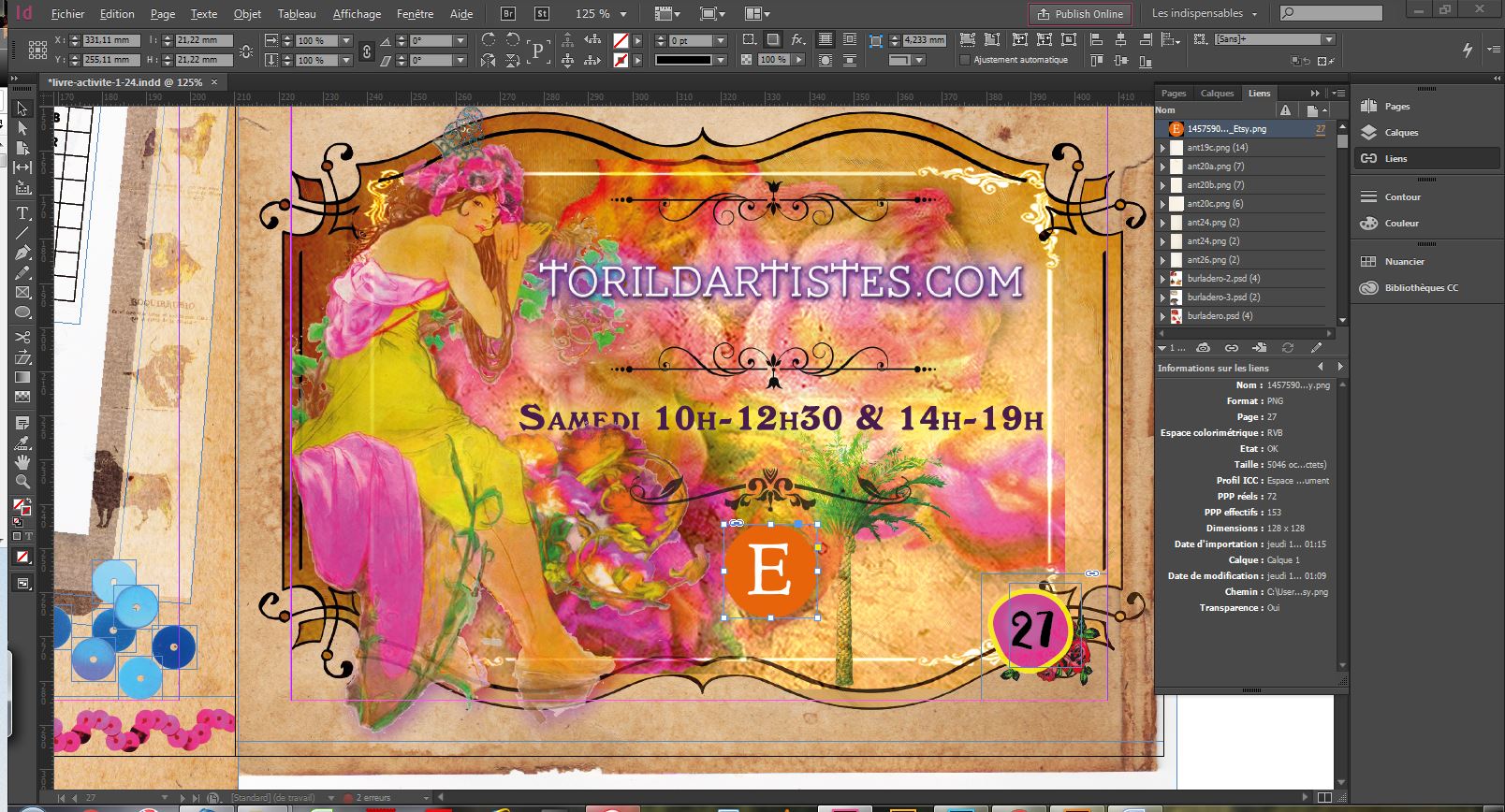Click the drop shadow icon
This screenshot has height=812, width=1505.
click(774, 40)
